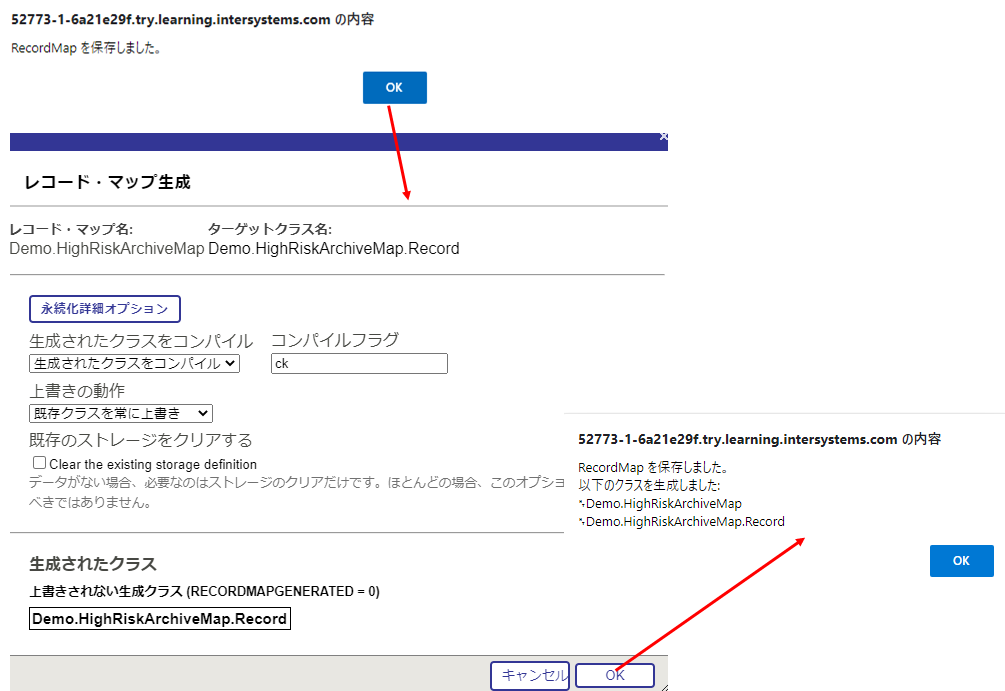Open 永続化詳細オプション settings
This screenshot has height=691, width=1005.
[x=105, y=308]
